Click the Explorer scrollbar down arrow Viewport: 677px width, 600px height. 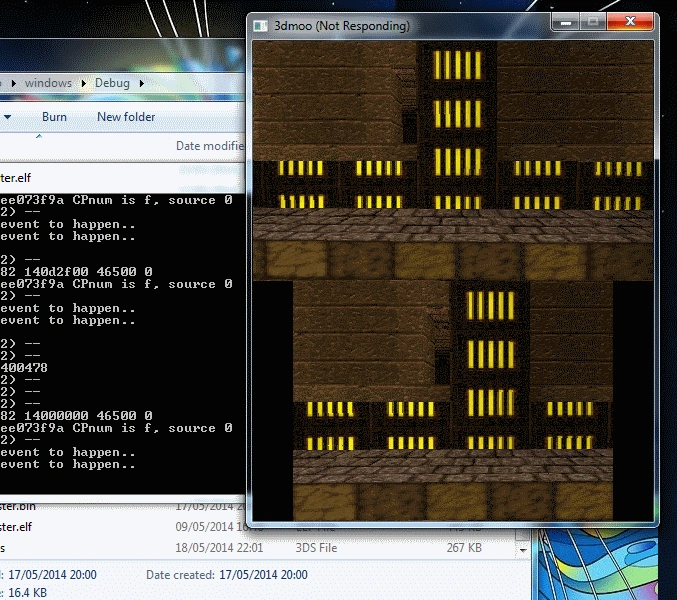(x=523, y=550)
